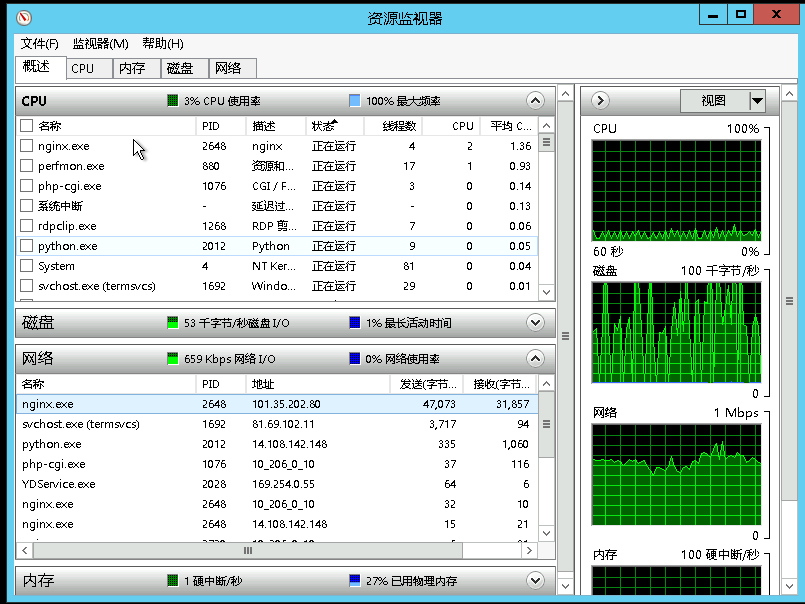Collapse the 网络 section chevron
The image size is (805, 604).
(x=535, y=358)
